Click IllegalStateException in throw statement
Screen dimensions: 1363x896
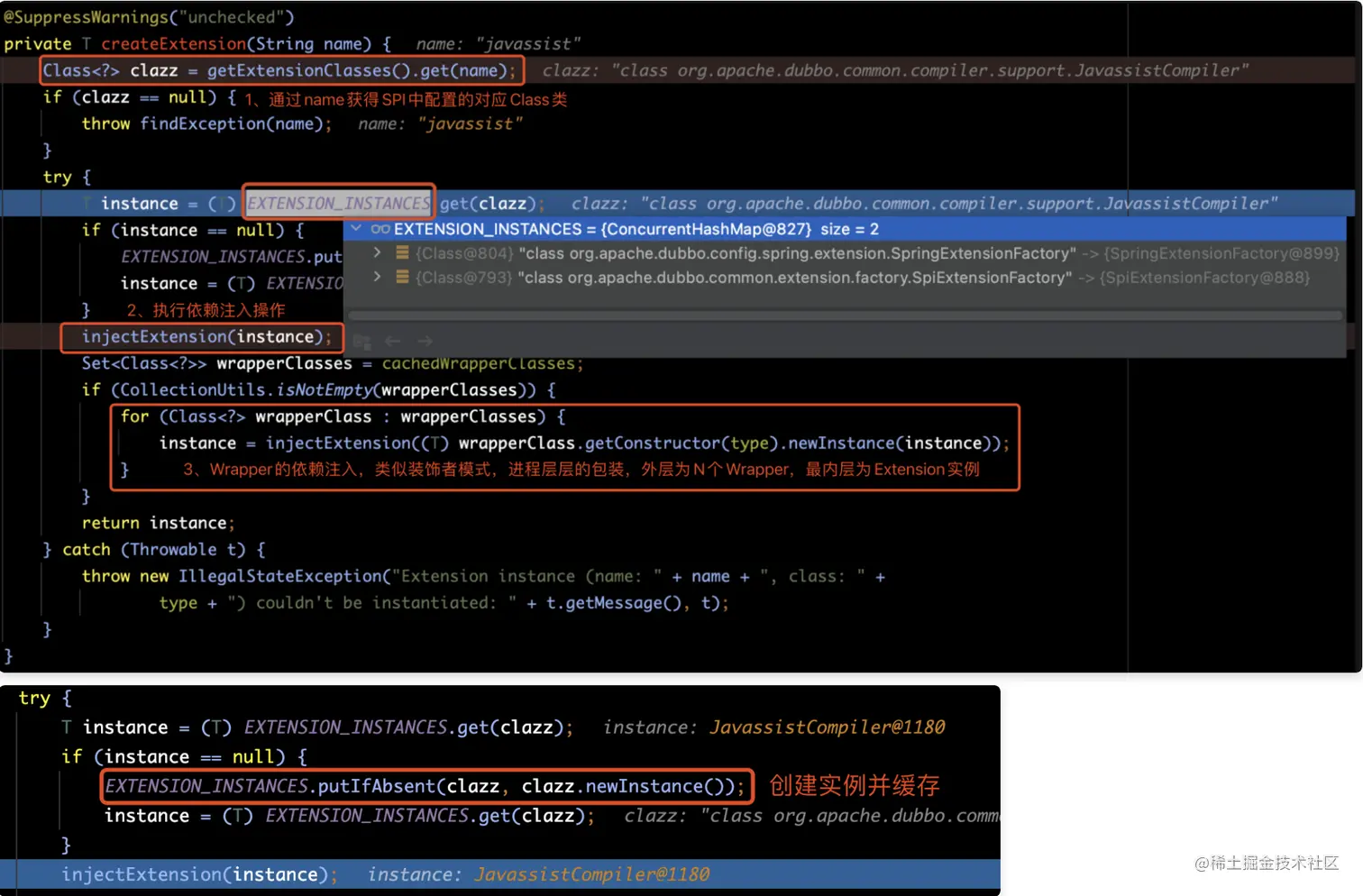click(279, 576)
